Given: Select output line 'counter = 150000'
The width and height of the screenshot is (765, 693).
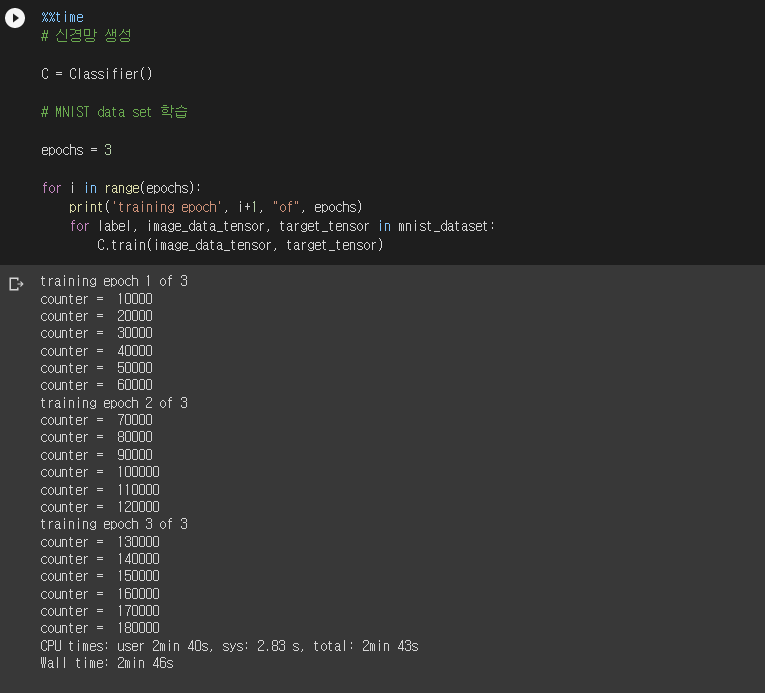Looking at the screenshot, I should [x=100, y=576].
